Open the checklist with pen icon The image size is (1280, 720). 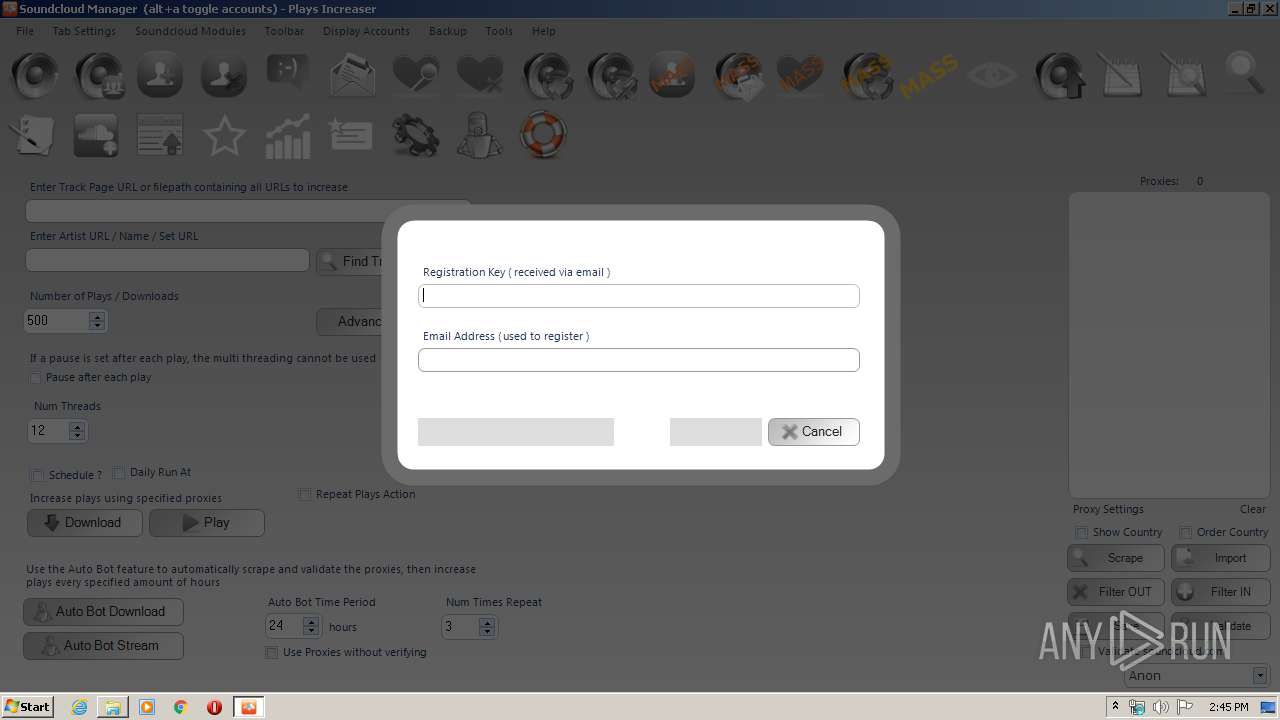tap(32, 135)
